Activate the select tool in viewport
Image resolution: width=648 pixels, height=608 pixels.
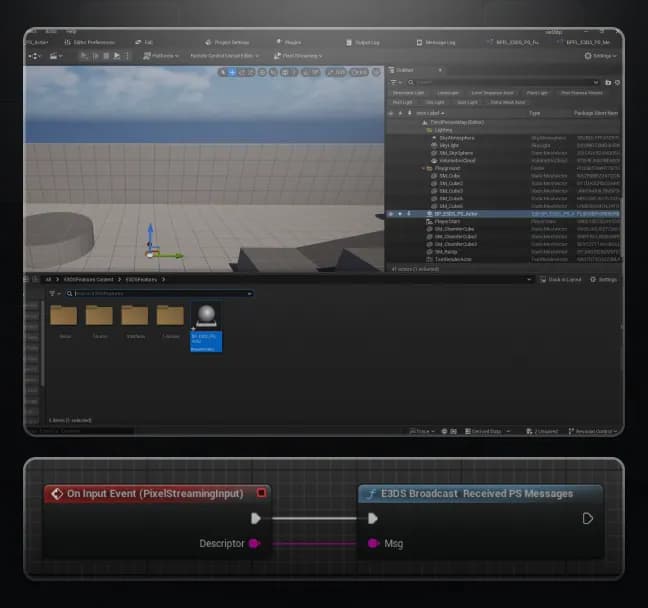pyautogui.click(x=223, y=73)
